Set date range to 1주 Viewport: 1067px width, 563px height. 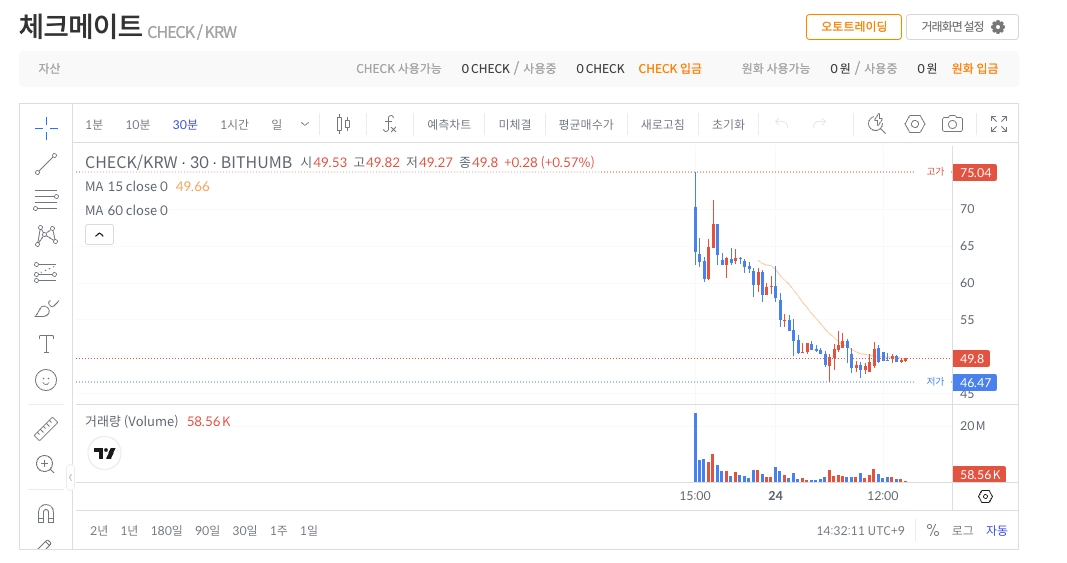point(278,530)
